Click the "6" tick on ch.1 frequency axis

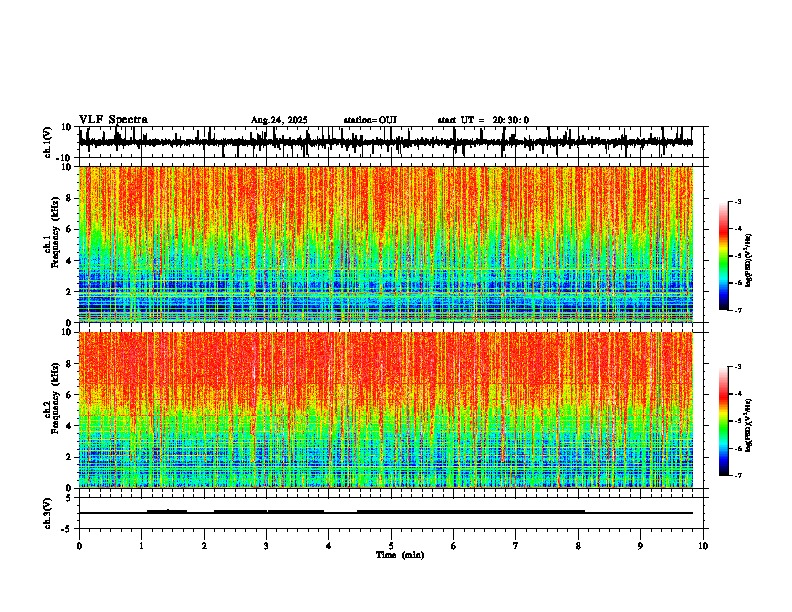pos(70,229)
